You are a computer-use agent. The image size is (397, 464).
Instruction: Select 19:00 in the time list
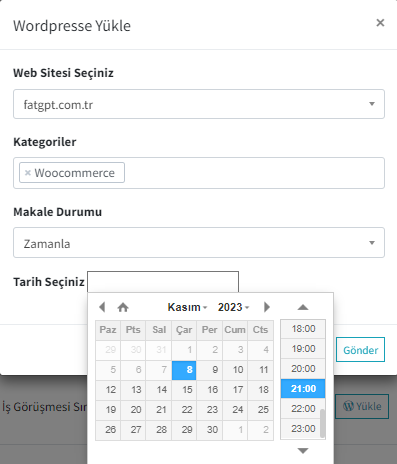point(303,349)
